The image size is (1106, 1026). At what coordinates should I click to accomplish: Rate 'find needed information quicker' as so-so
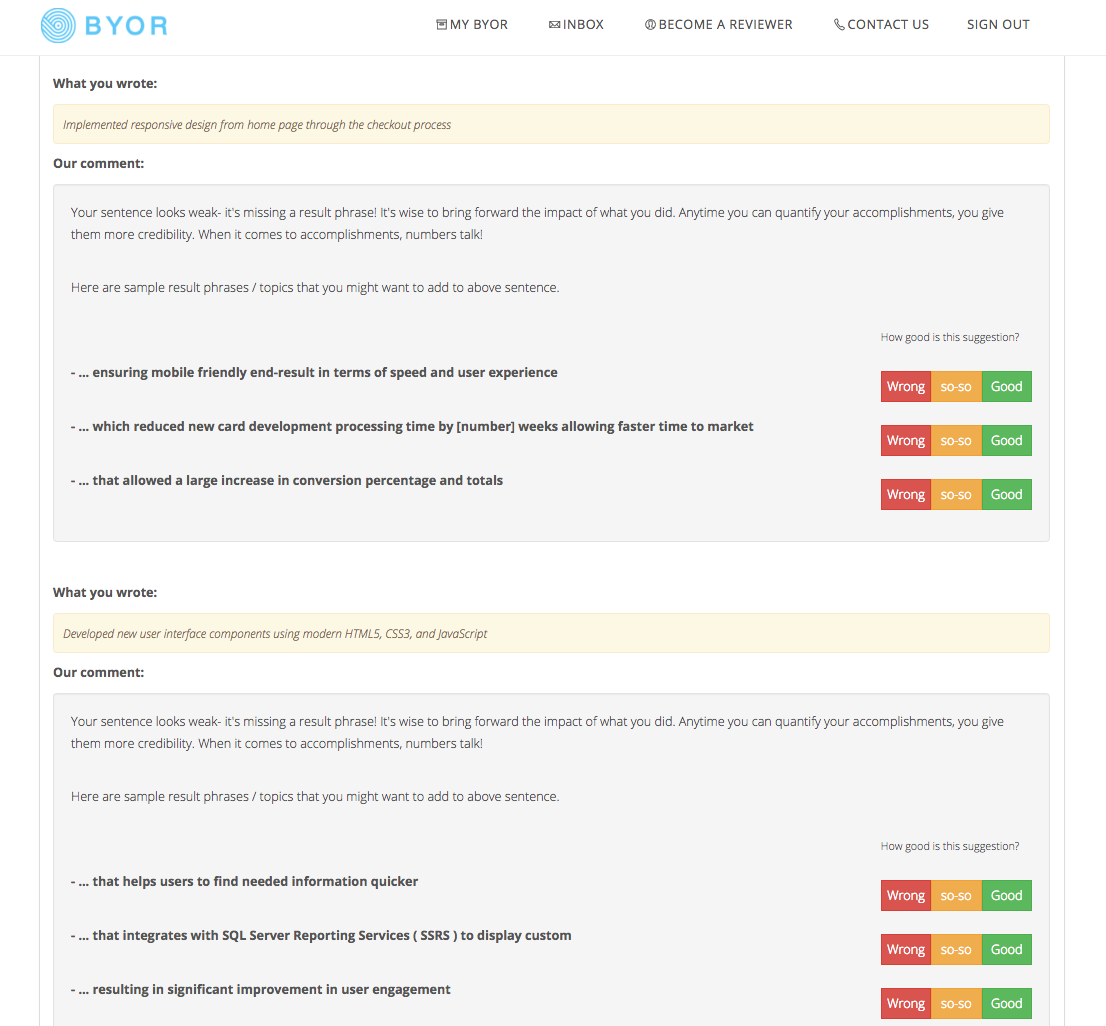coord(956,896)
